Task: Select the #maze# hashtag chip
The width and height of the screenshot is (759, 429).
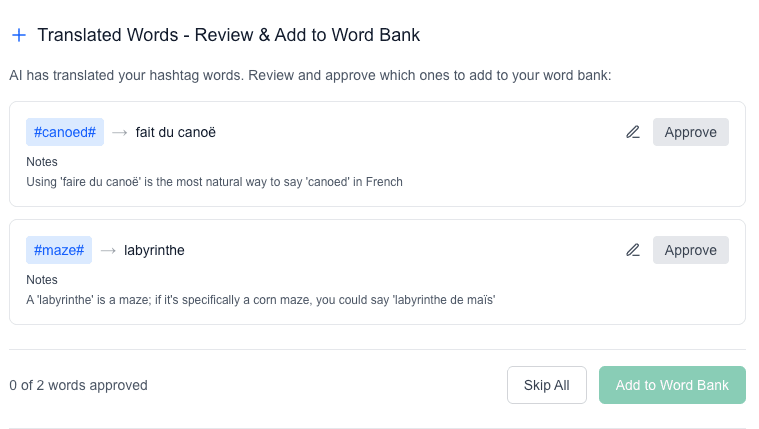Action: (59, 250)
